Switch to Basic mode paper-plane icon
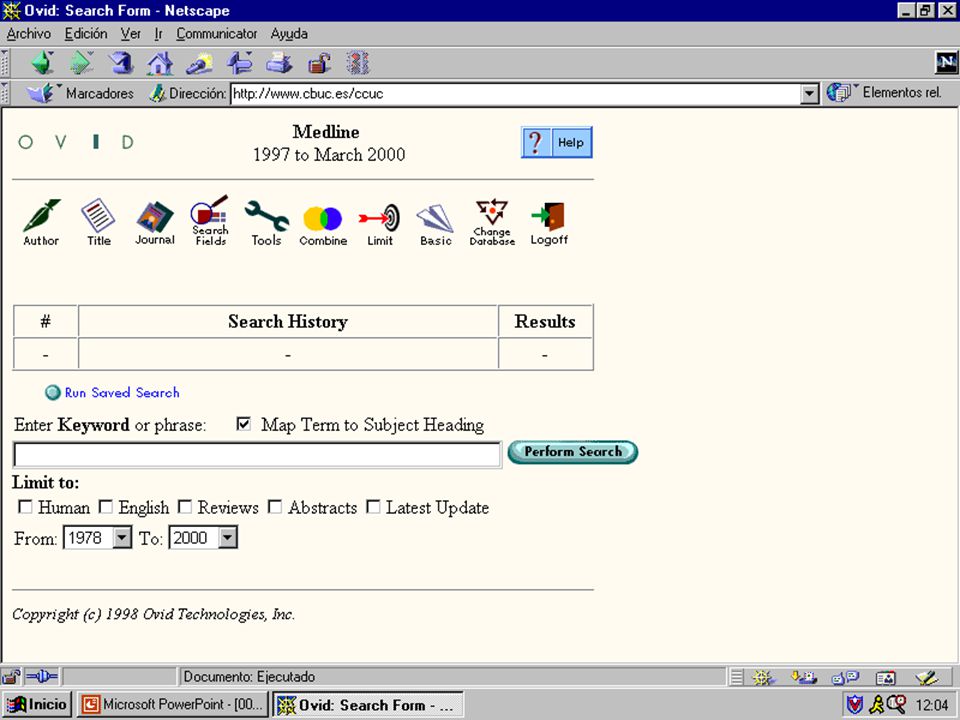The image size is (960, 720). (x=435, y=224)
